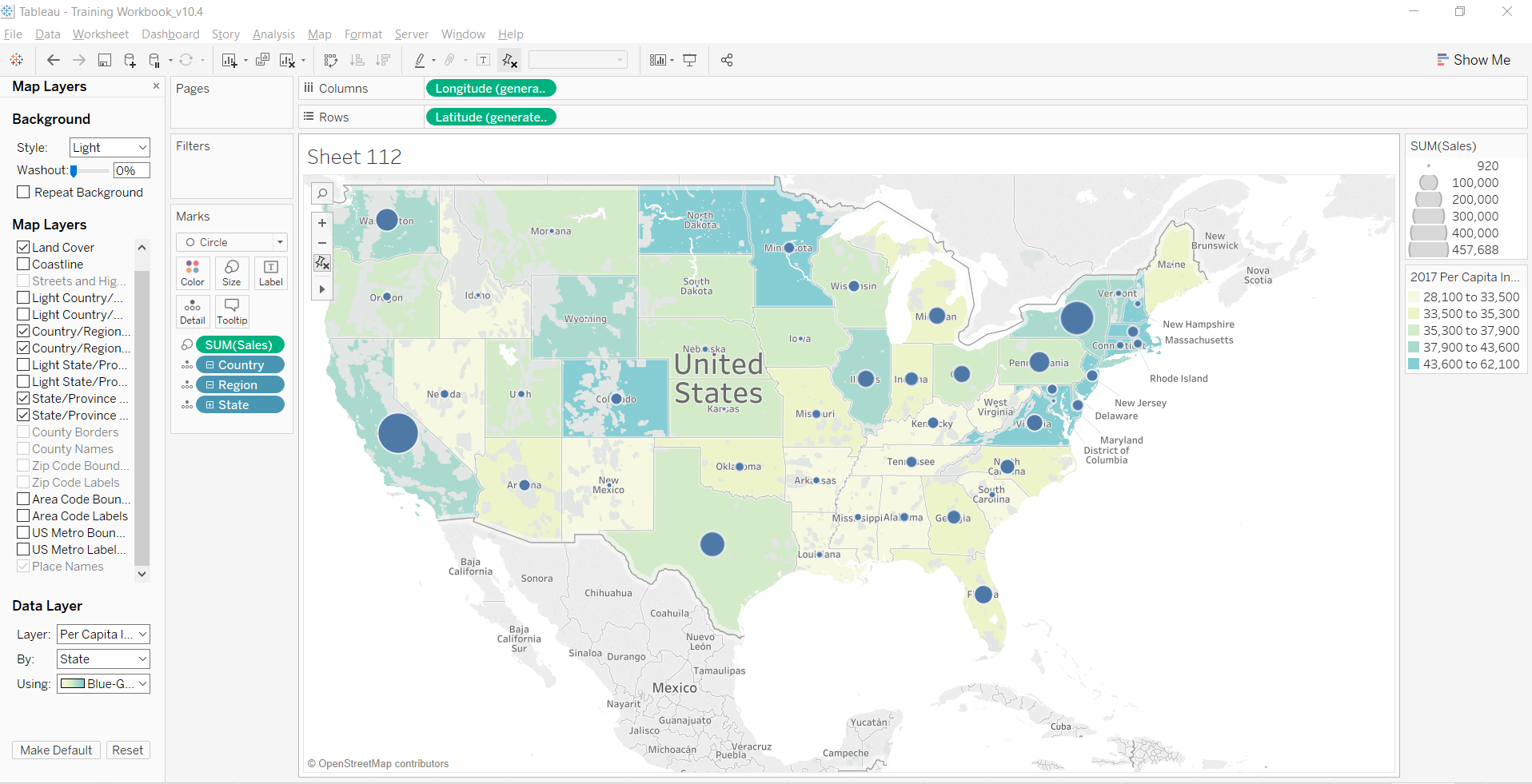This screenshot has width=1532, height=784.
Task: Click the Redo forward arrow
Action: tap(79, 60)
